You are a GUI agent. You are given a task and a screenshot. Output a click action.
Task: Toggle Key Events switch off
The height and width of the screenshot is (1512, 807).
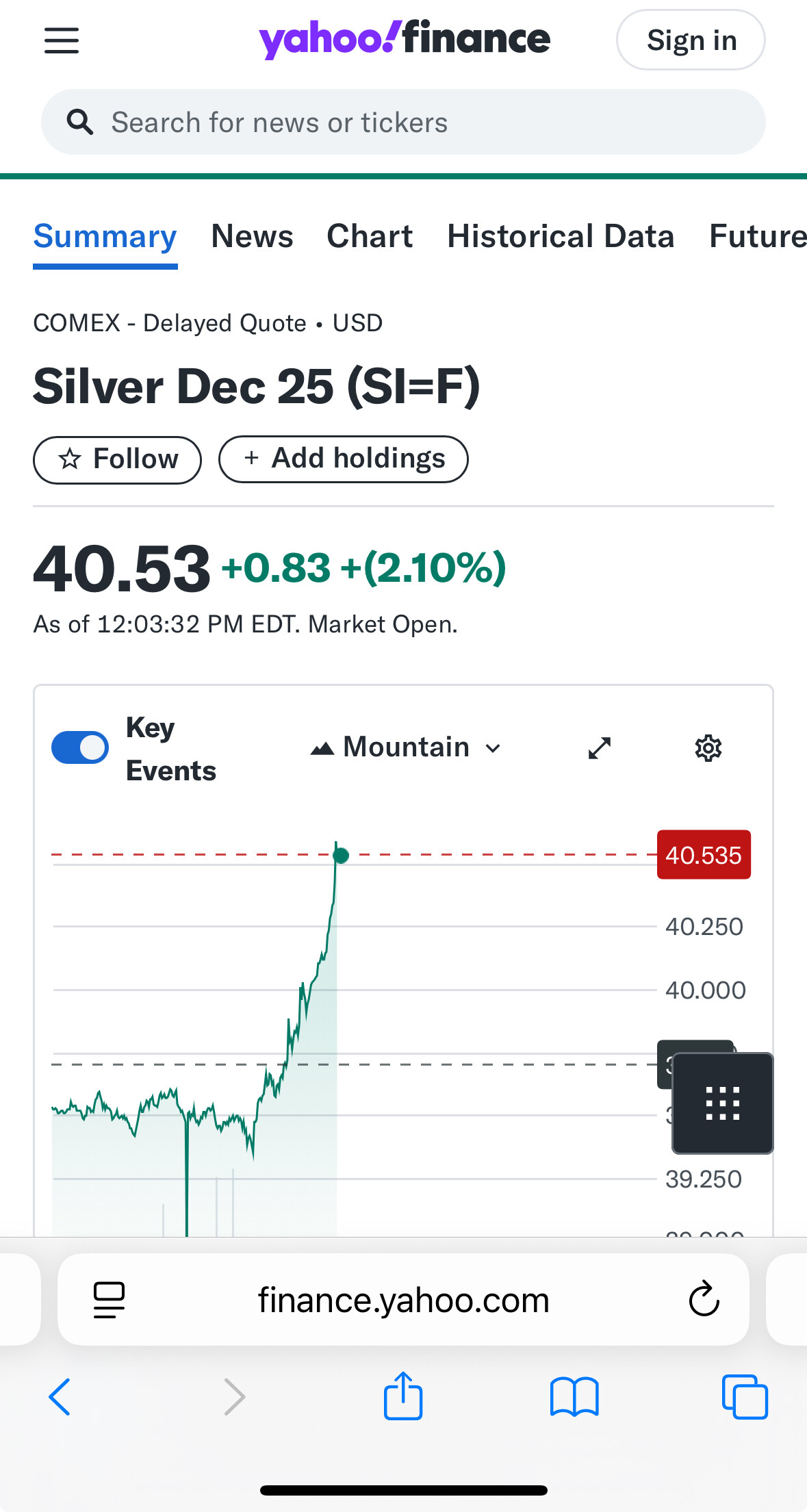tap(80, 747)
